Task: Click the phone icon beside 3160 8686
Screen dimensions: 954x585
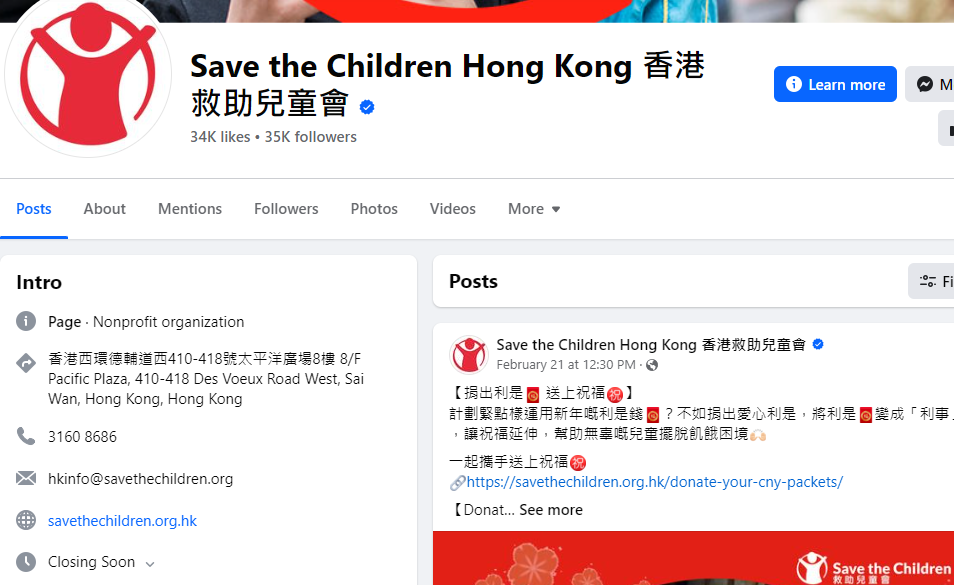Action: [x=26, y=436]
